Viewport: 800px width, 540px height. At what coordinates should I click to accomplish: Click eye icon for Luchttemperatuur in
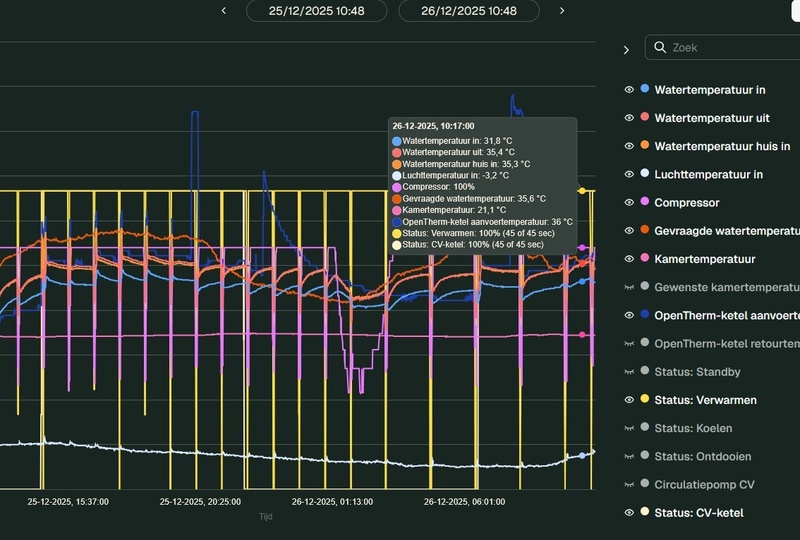click(629, 175)
